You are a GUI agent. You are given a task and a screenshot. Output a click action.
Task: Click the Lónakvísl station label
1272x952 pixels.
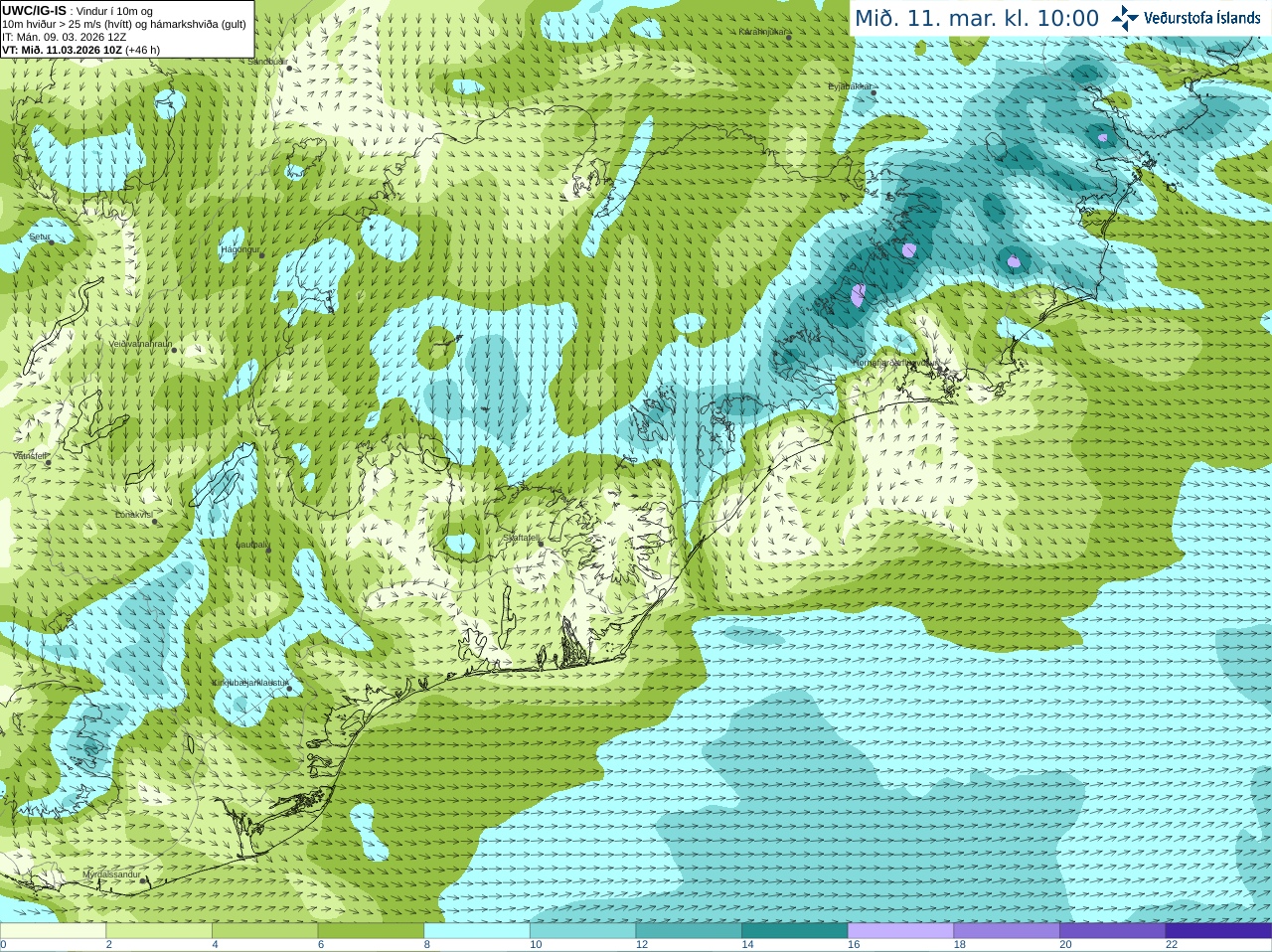coord(133,515)
